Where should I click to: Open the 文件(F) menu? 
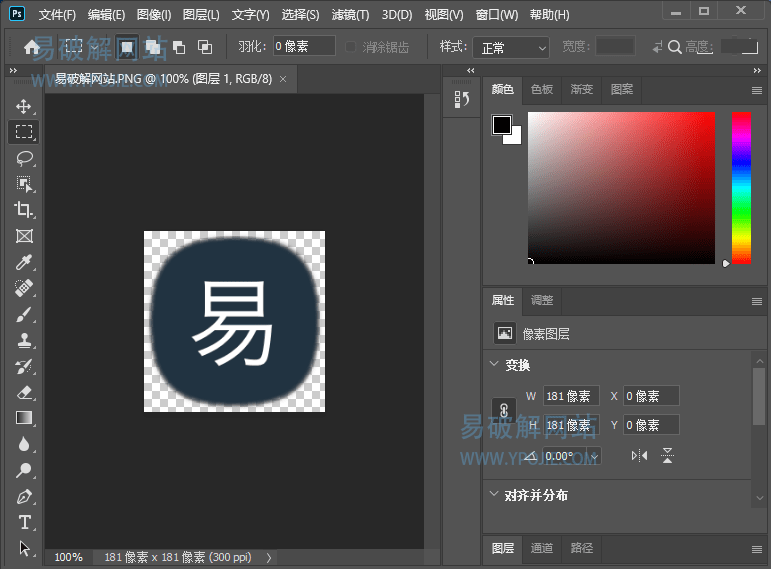pyautogui.click(x=58, y=15)
